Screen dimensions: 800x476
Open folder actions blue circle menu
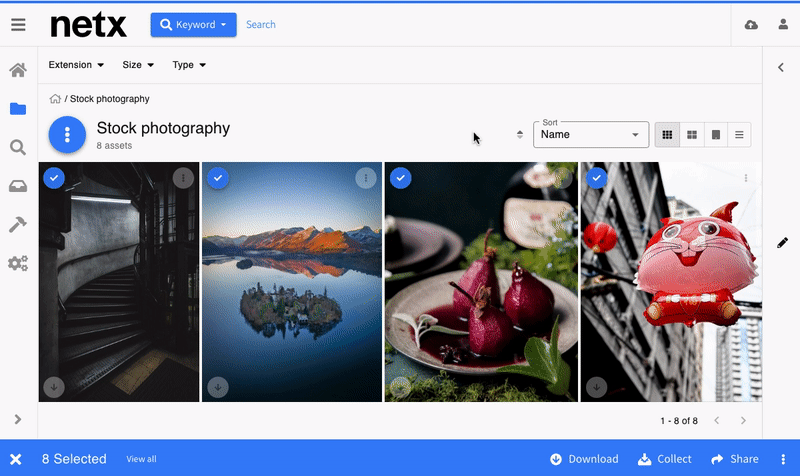(x=67, y=135)
